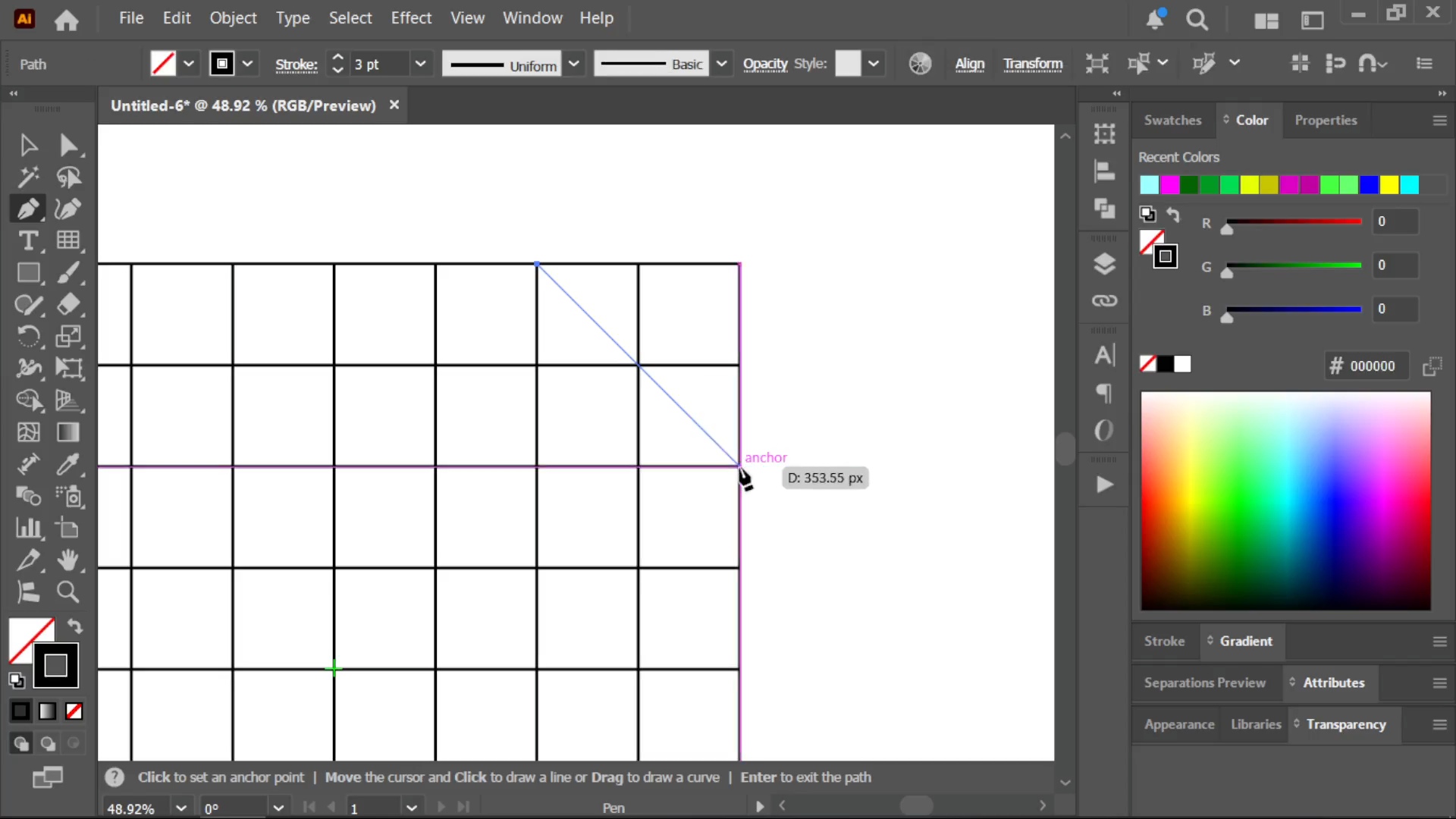Open the Align panel link
The image size is (1456, 819).
click(x=969, y=64)
